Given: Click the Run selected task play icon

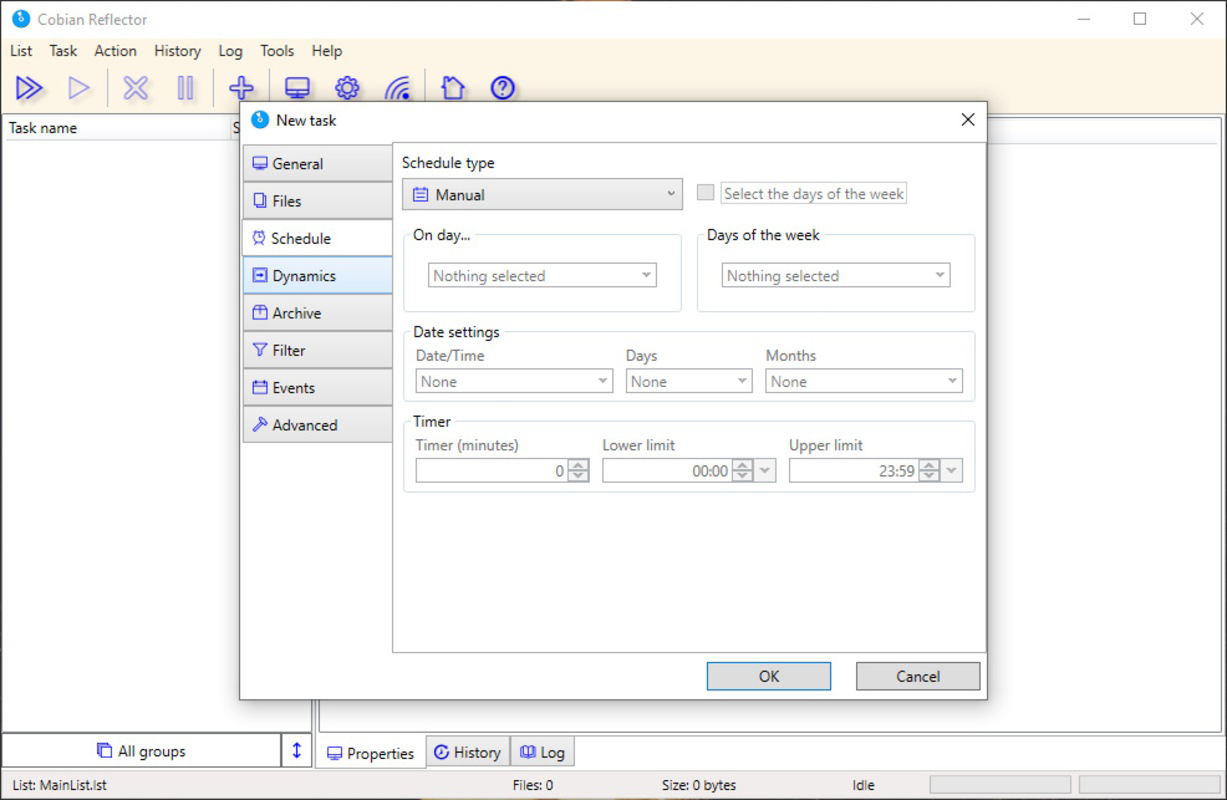Looking at the screenshot, I should point(78,88).
